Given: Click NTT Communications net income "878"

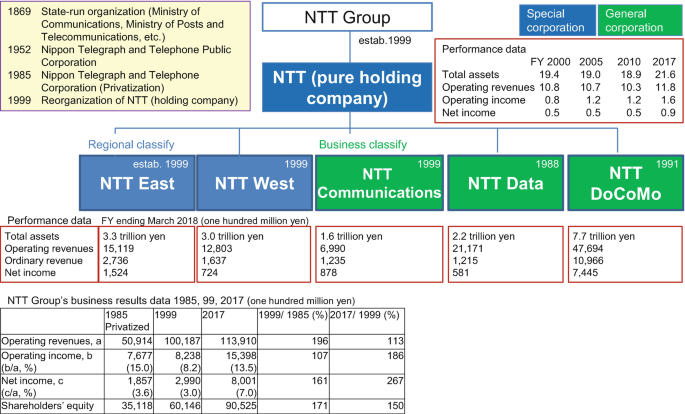Looking at the screenshot, I should (329, 273).
